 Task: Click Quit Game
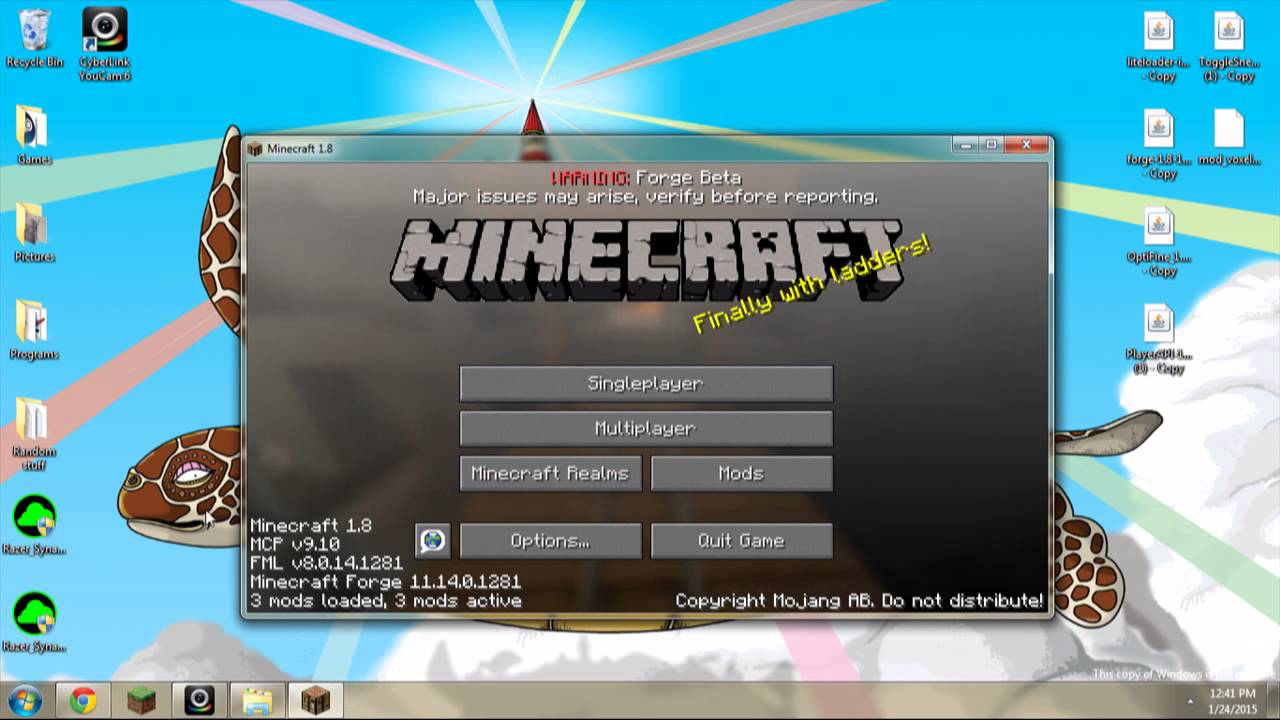(741, 541)
